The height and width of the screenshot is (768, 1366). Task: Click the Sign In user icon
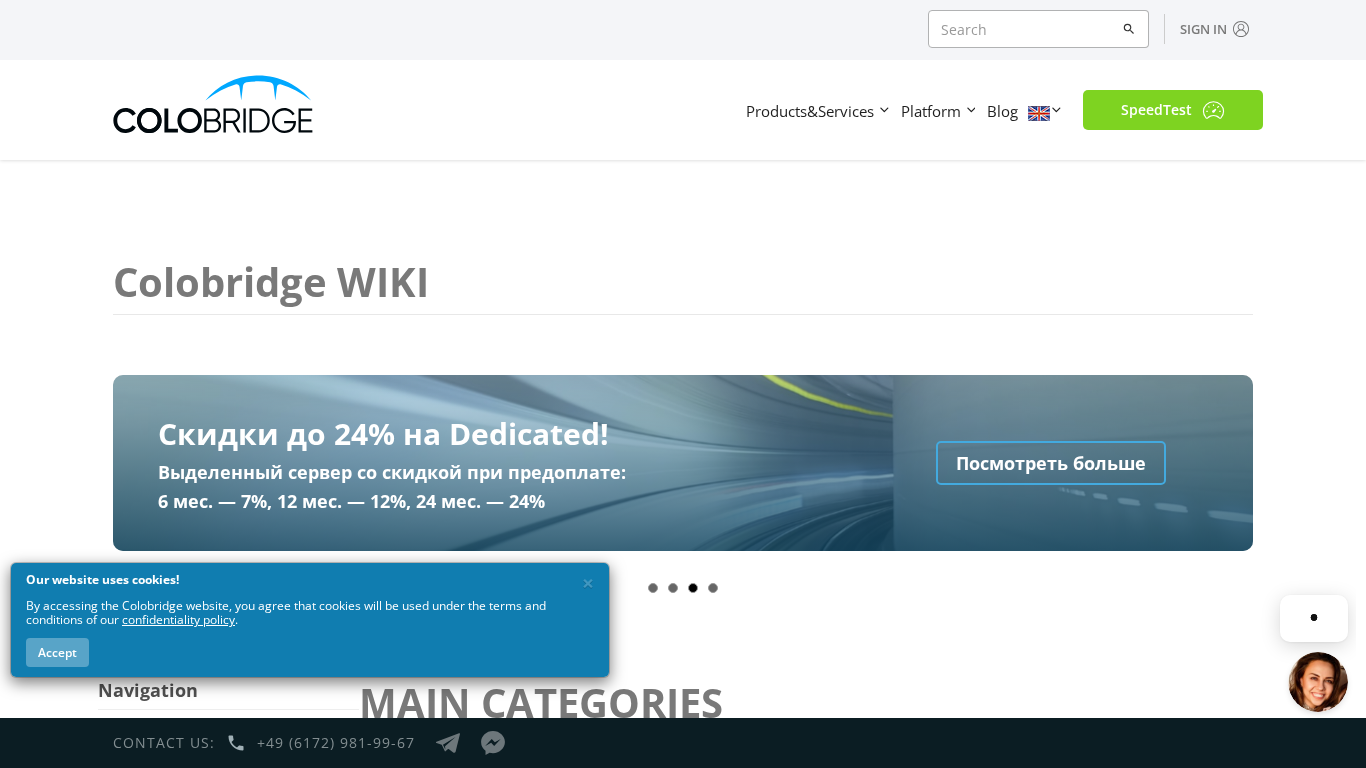click(1241, 29)
